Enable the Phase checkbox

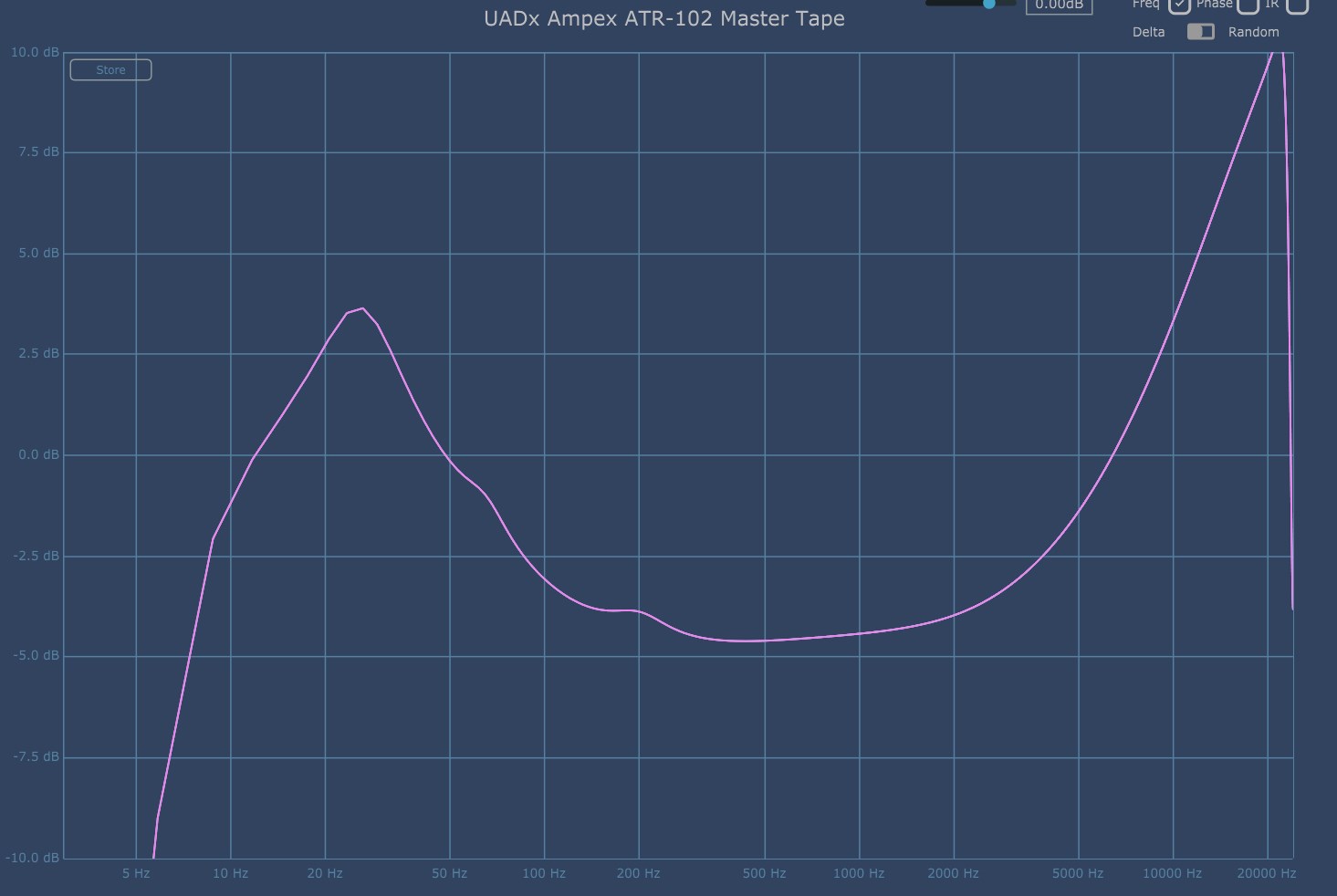coord(1248,5)
